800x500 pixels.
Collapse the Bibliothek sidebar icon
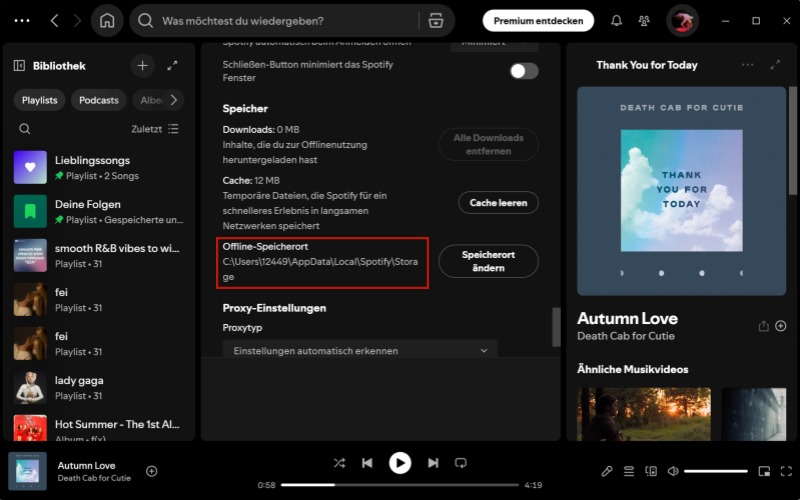19,66
